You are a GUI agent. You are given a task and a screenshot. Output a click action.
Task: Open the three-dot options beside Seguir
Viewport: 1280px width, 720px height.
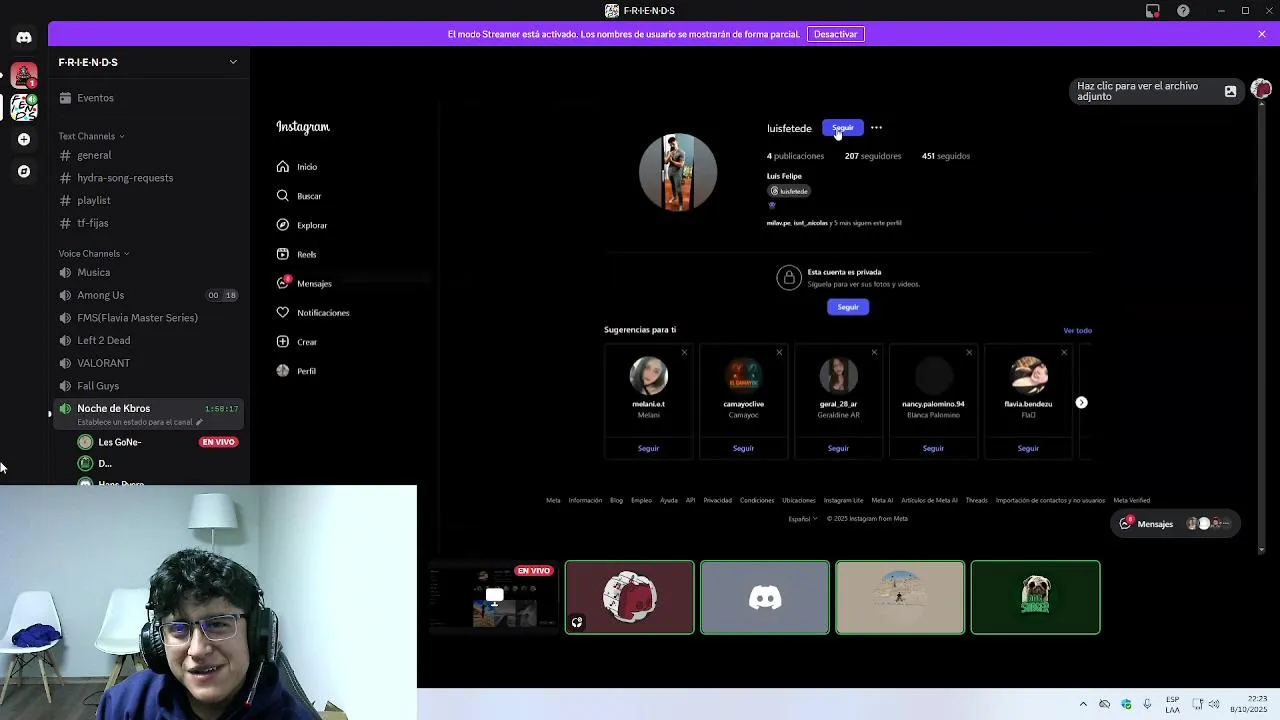tap(876, 128)
